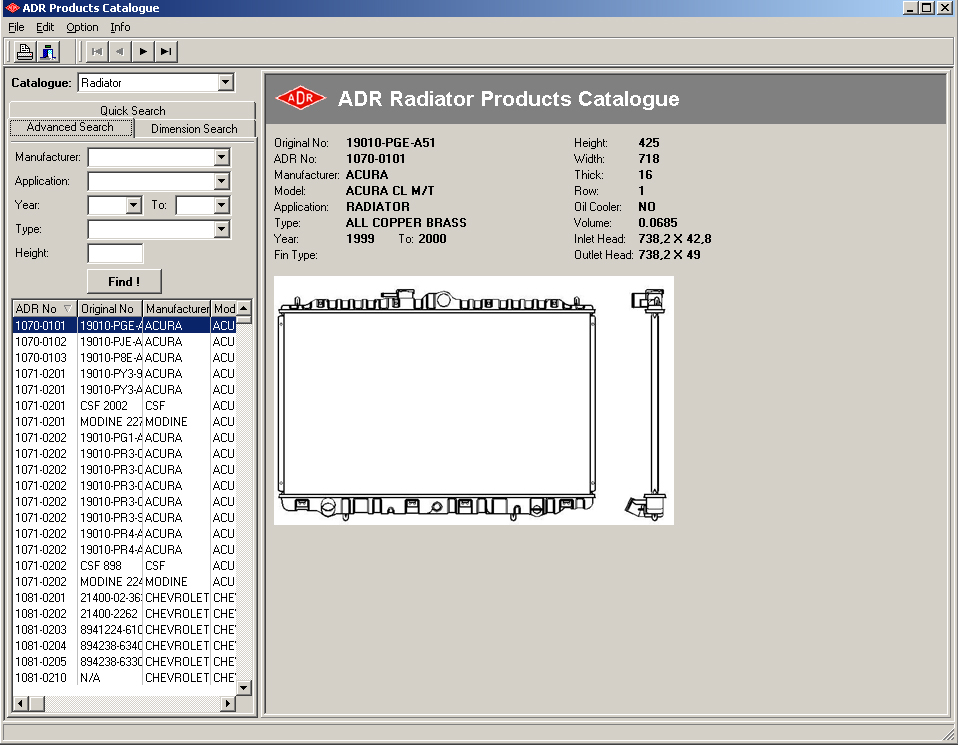Click the 19010-PGE-A51 Original No value
The width and height of the screenshot is (958, 745).
coord(390,142)
